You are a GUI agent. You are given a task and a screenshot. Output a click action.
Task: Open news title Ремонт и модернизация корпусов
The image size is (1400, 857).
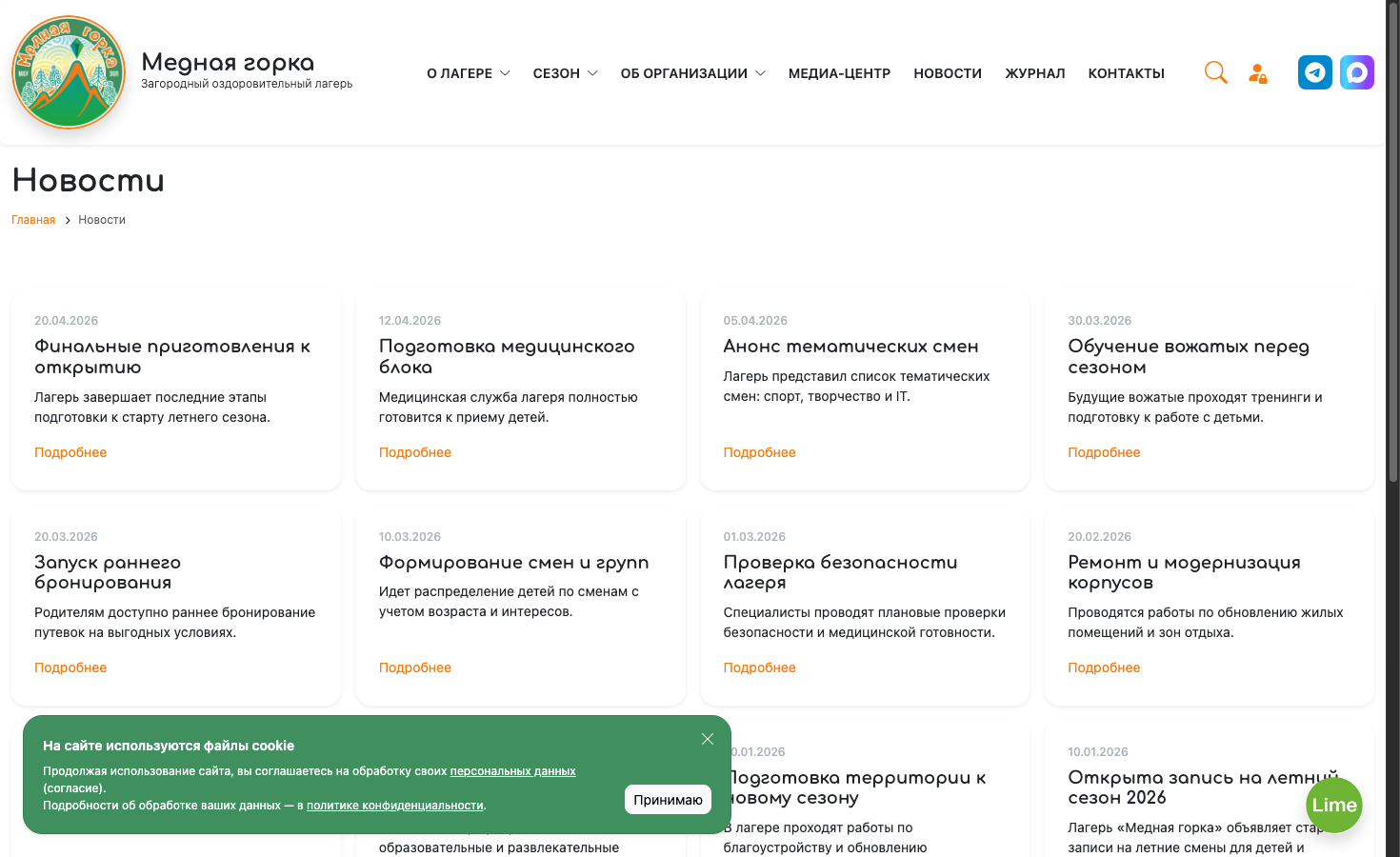click(1184, 572)
